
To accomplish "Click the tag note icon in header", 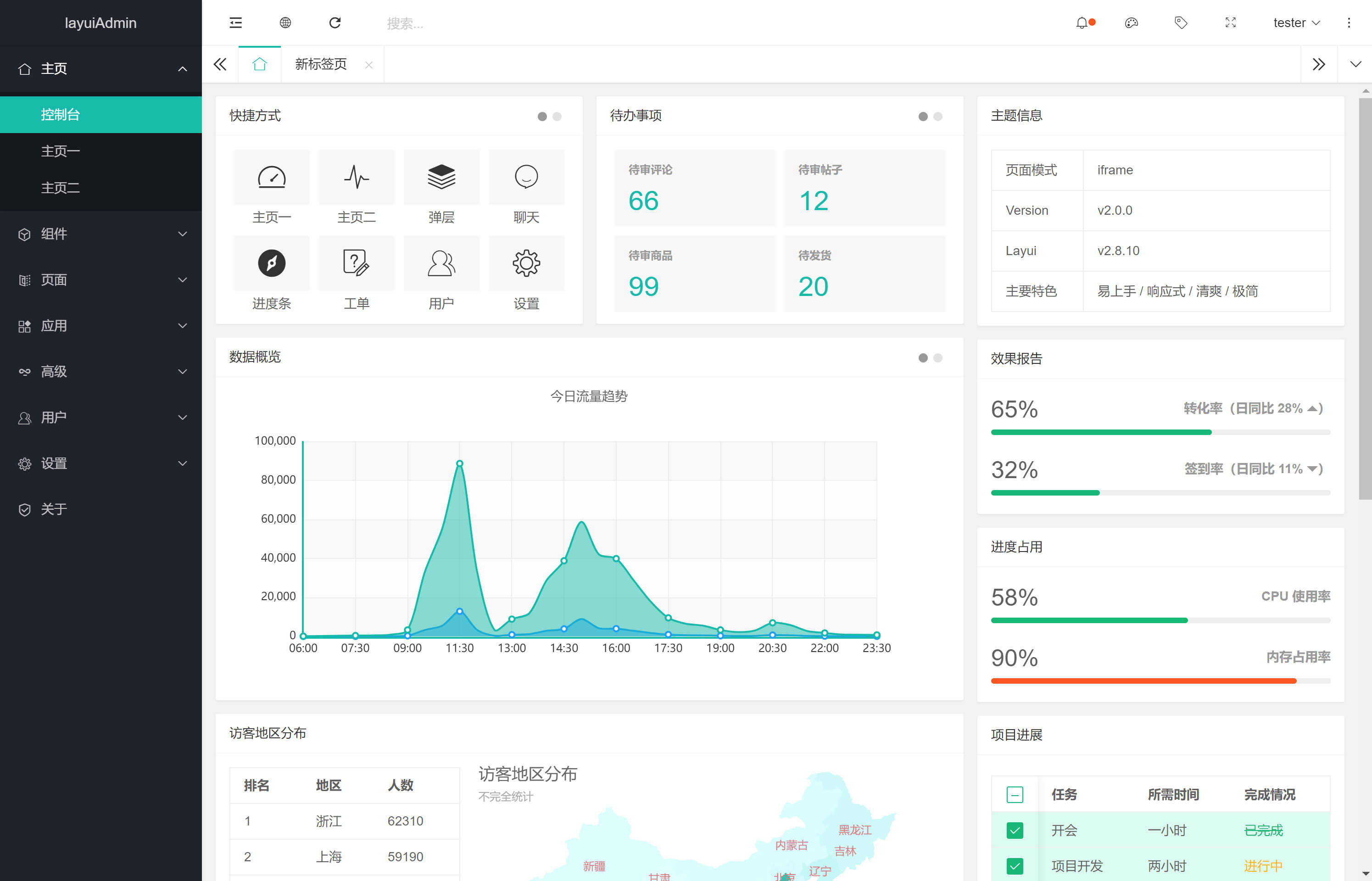I will click(1181, 23).
